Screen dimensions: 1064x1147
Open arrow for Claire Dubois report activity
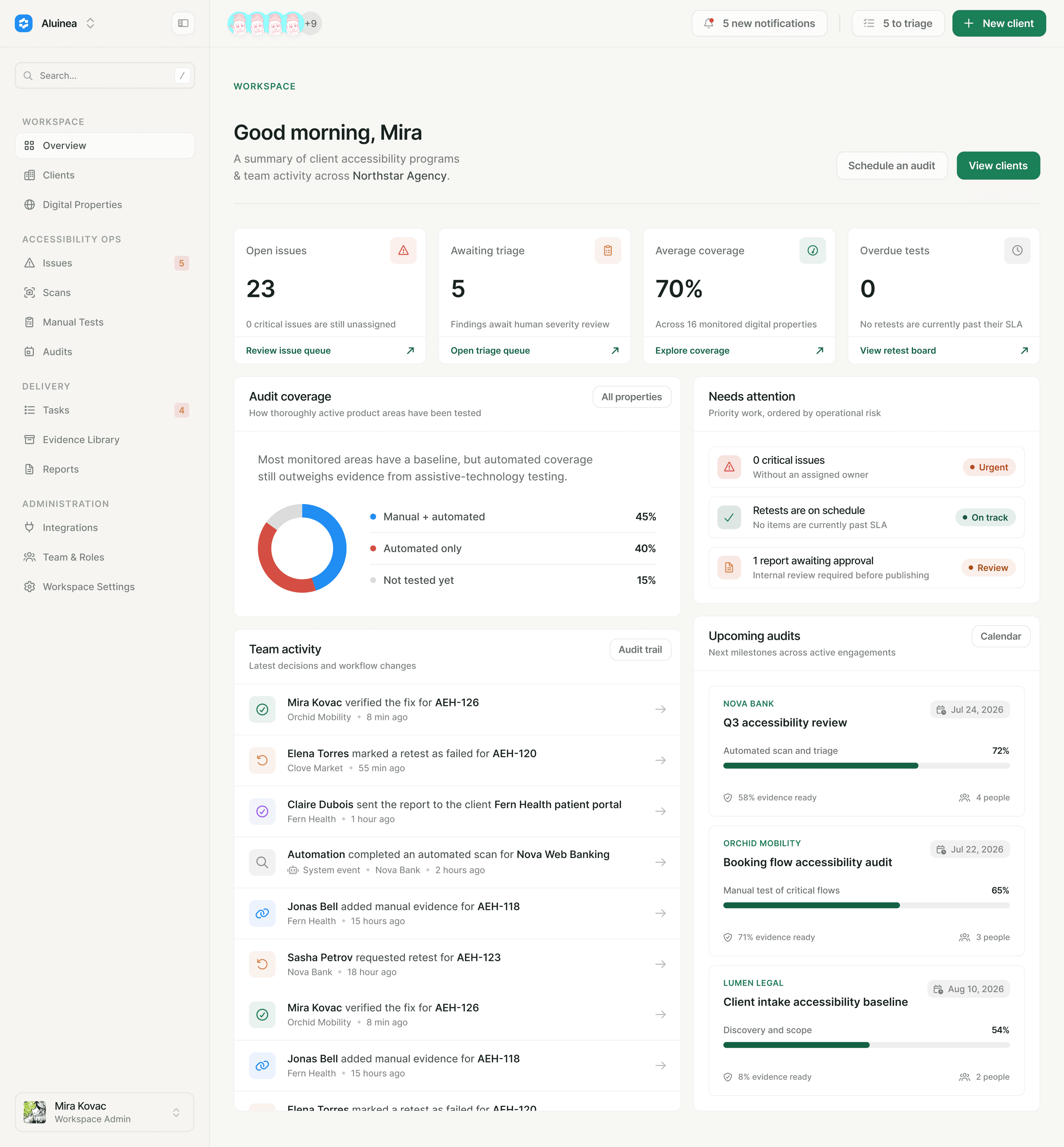click(660, 811)
